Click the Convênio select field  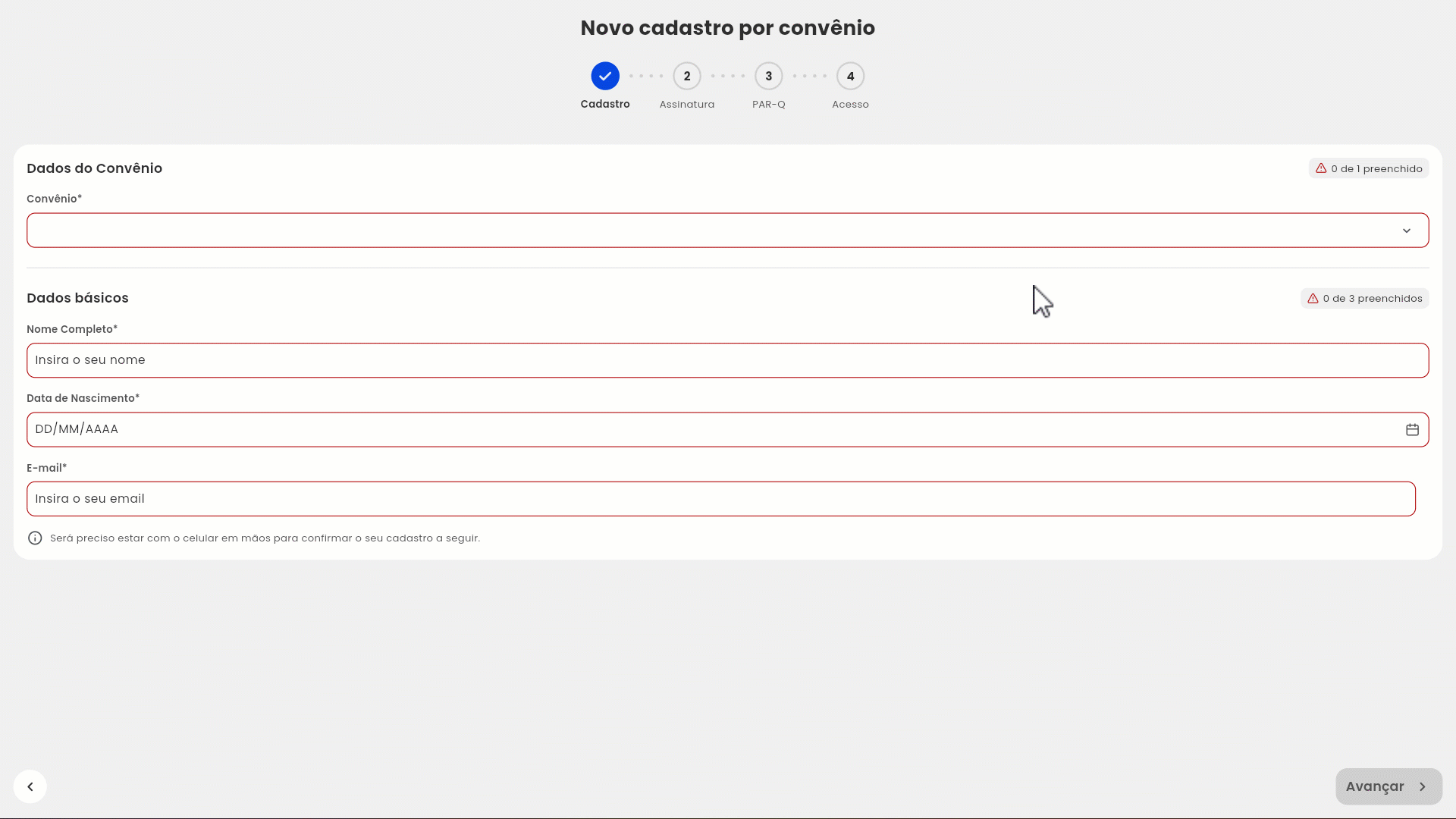tap(728, 231)
